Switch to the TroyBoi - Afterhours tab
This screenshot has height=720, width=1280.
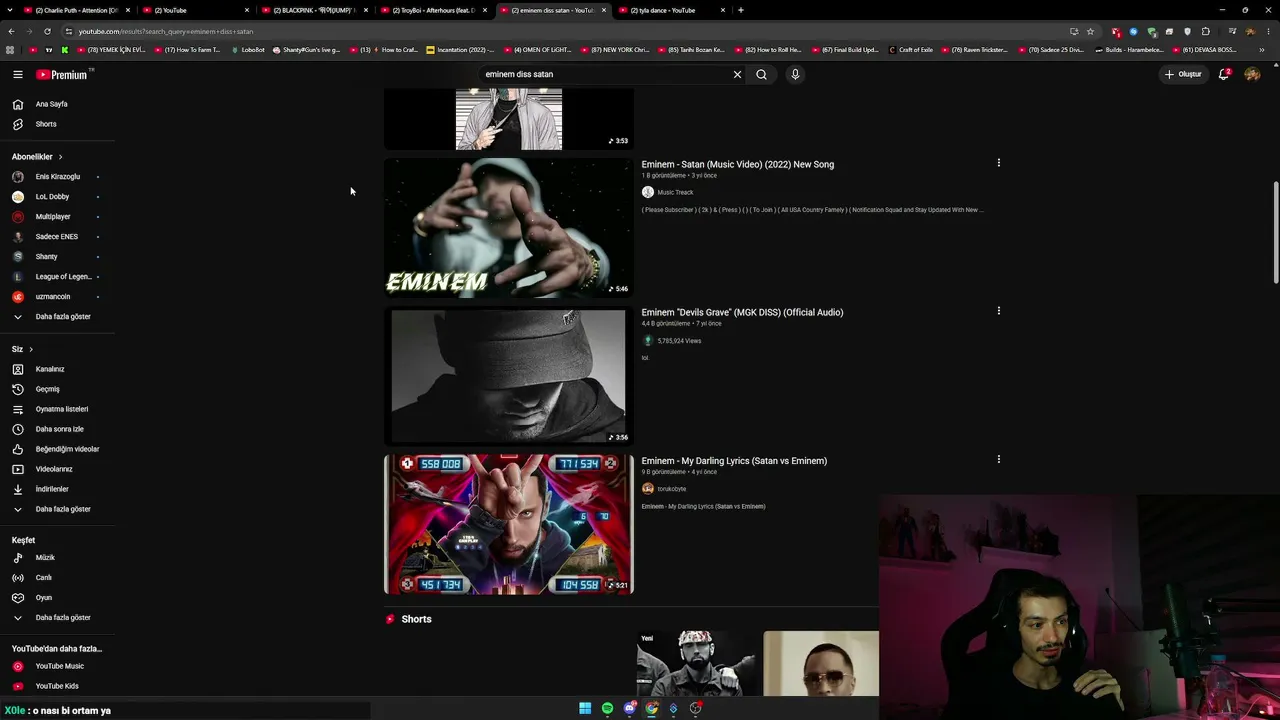433,10
